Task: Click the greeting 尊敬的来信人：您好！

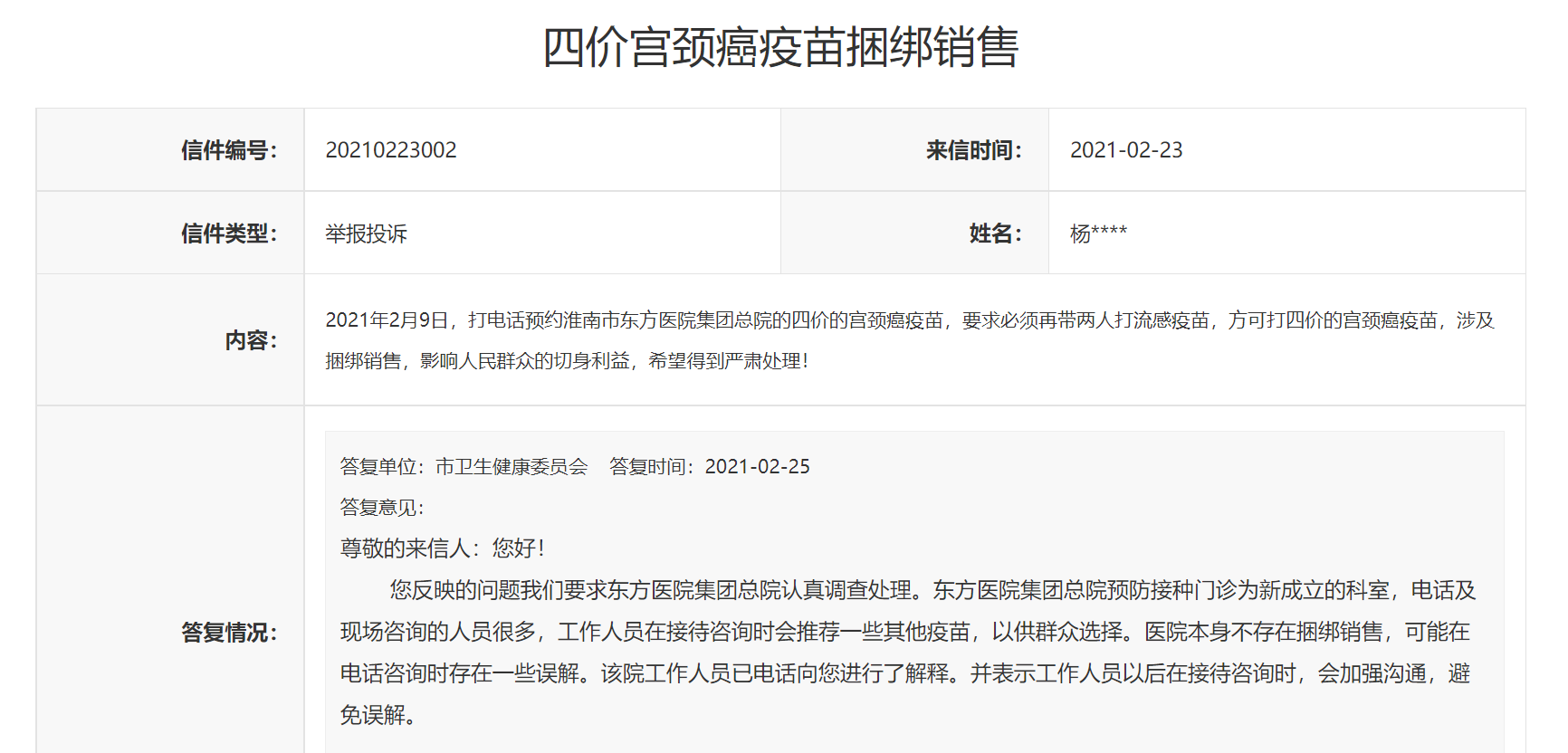Action: (444, 548)
